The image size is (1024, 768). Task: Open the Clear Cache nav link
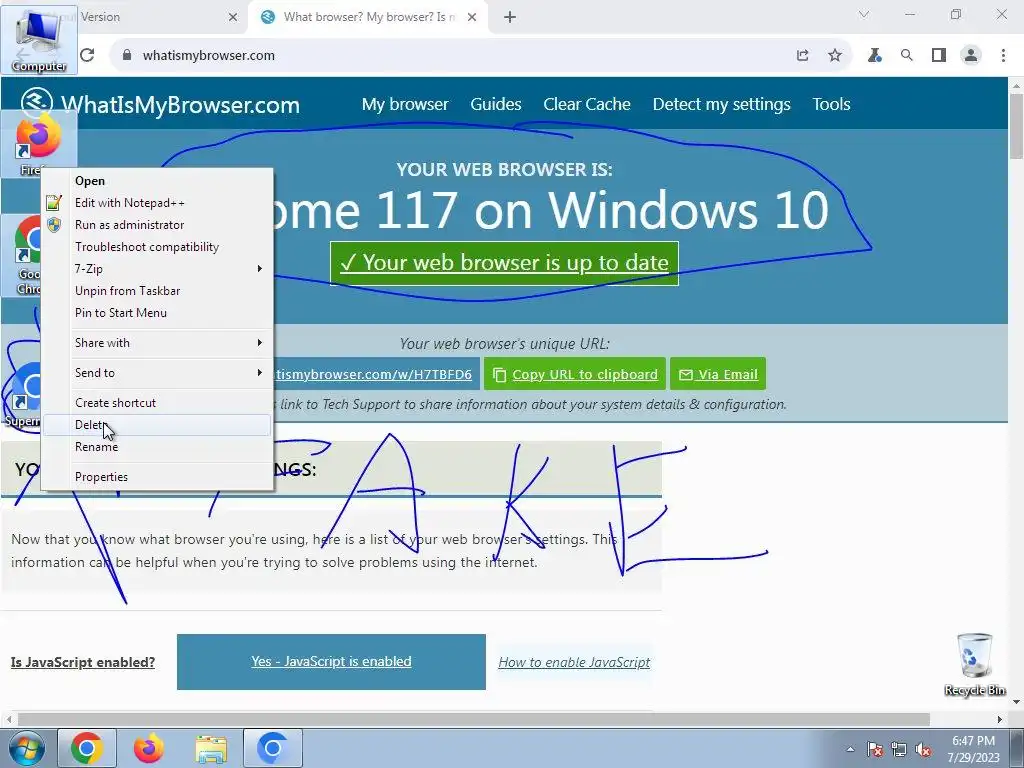pyautogui.click(x=586, y=104)
